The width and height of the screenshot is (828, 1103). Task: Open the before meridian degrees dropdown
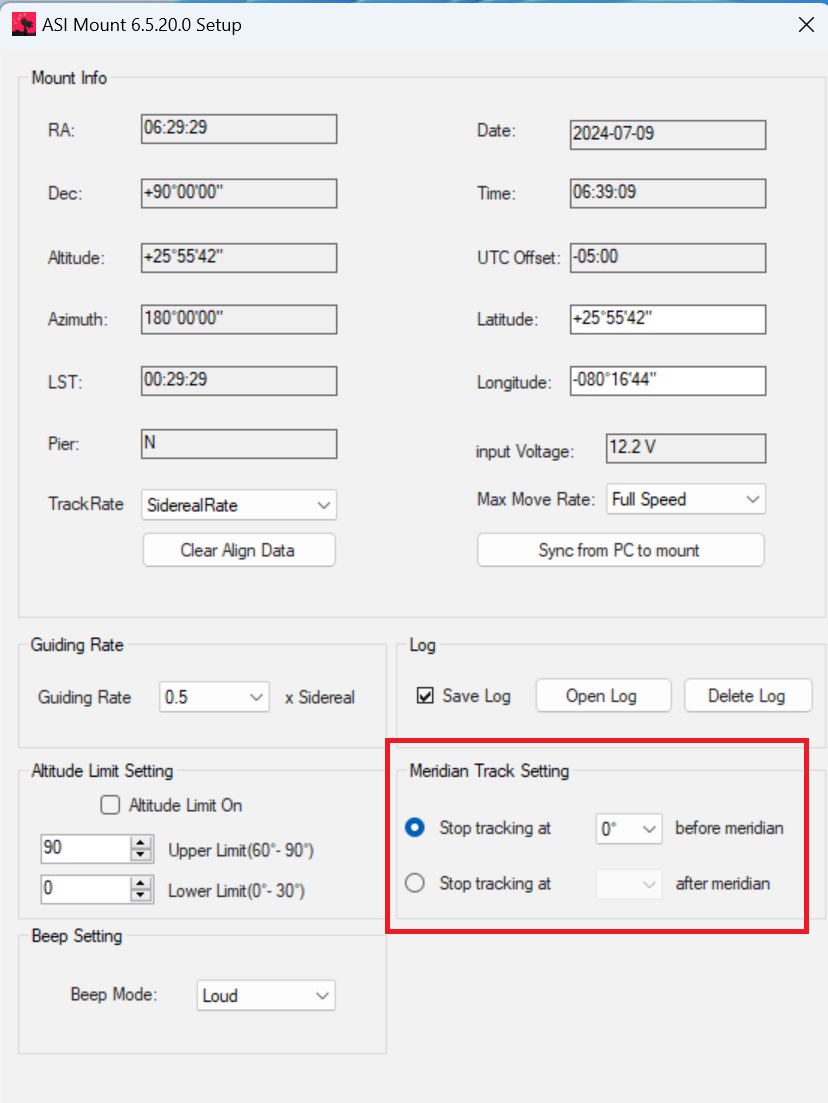[628, 829]
